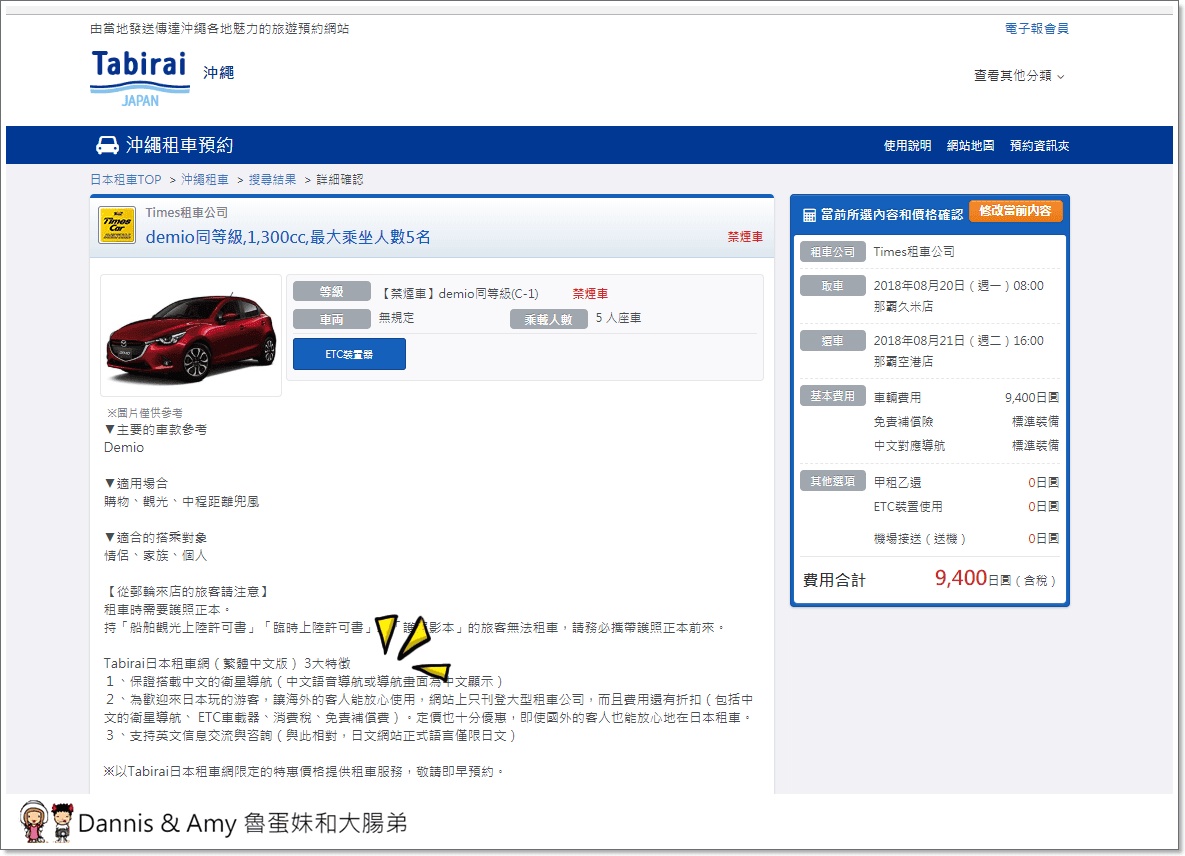
Task: Go back to 搜尋結果 breadcrumb
Action: tap(272, 180)
